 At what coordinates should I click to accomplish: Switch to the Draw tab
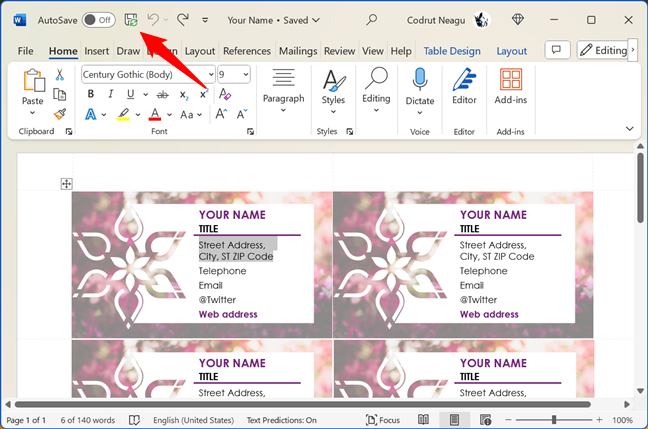(128, 51)
